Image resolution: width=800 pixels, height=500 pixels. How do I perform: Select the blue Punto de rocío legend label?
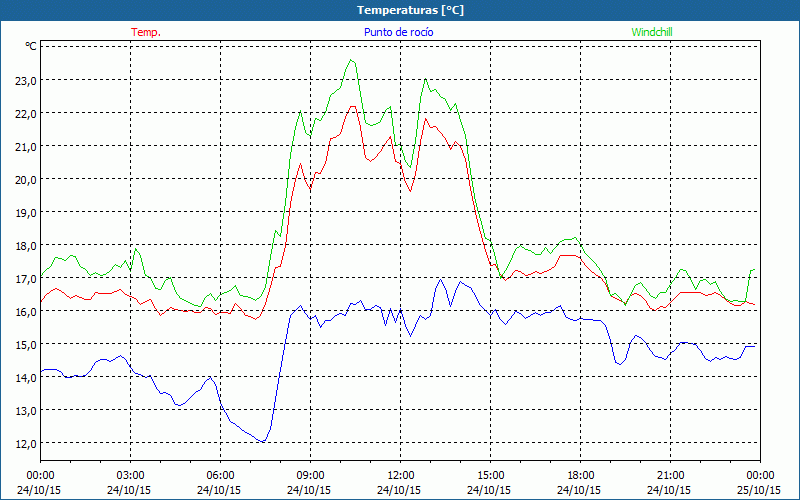[x=398, y=32]
